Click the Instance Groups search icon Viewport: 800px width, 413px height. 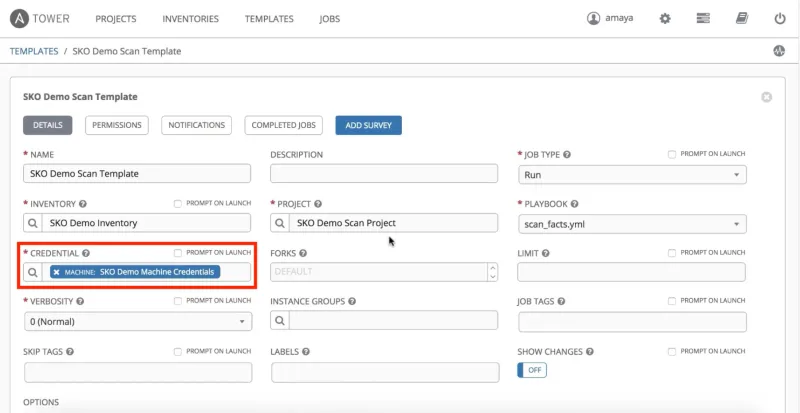[280, 321]
